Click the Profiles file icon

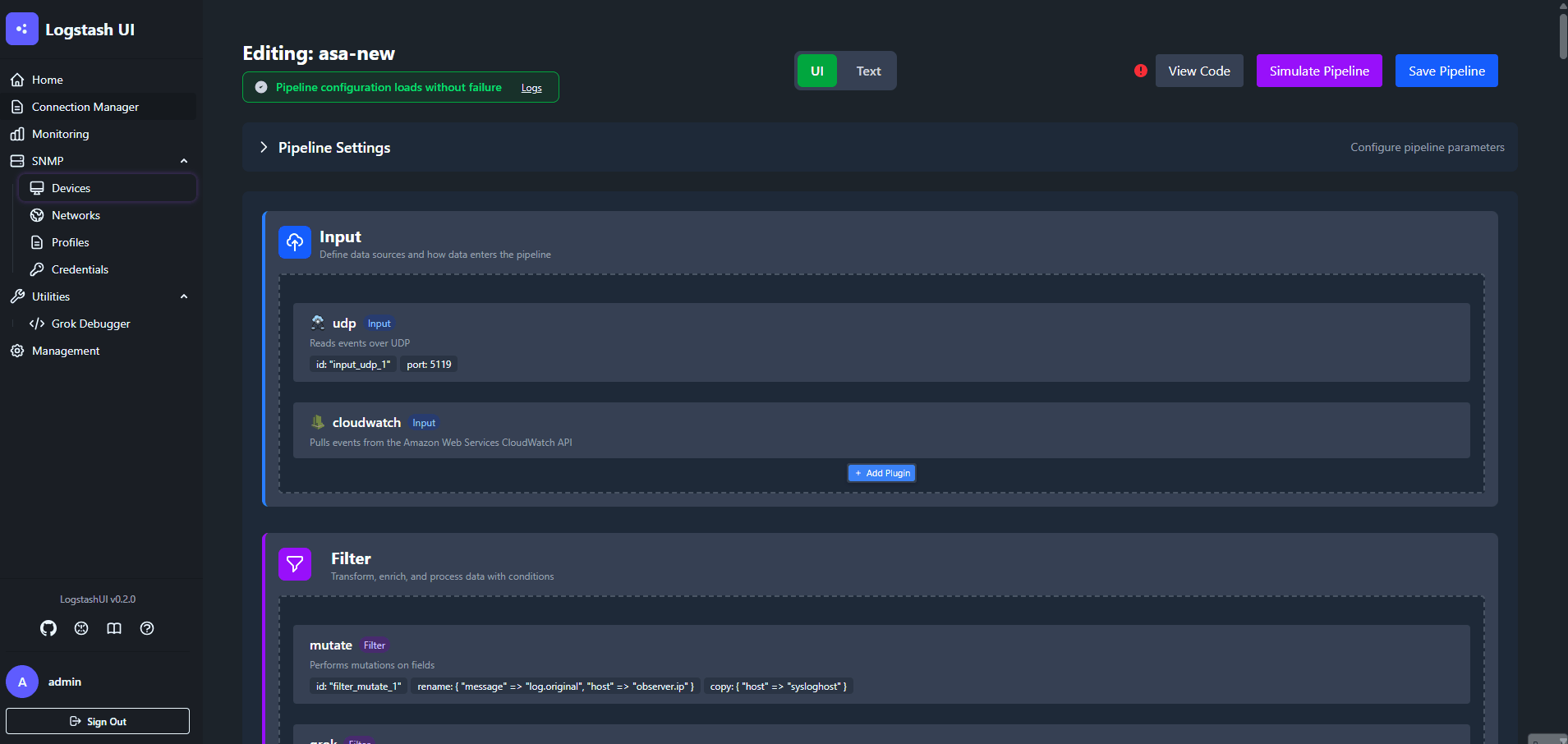click(x=37, y=242)
